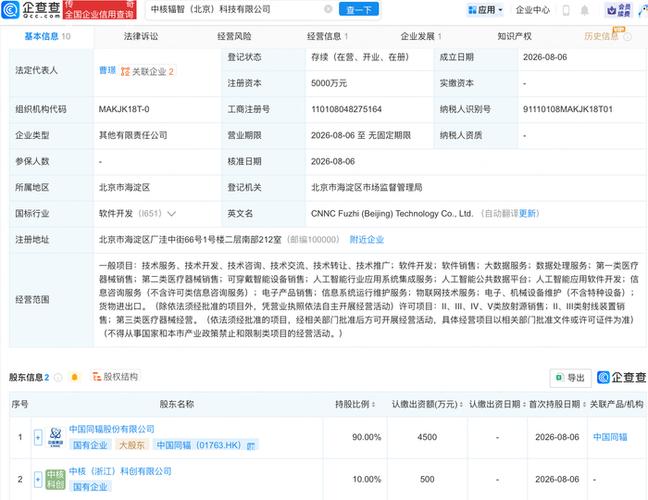Click 中国同辐 company logo thumbnail

55,437
